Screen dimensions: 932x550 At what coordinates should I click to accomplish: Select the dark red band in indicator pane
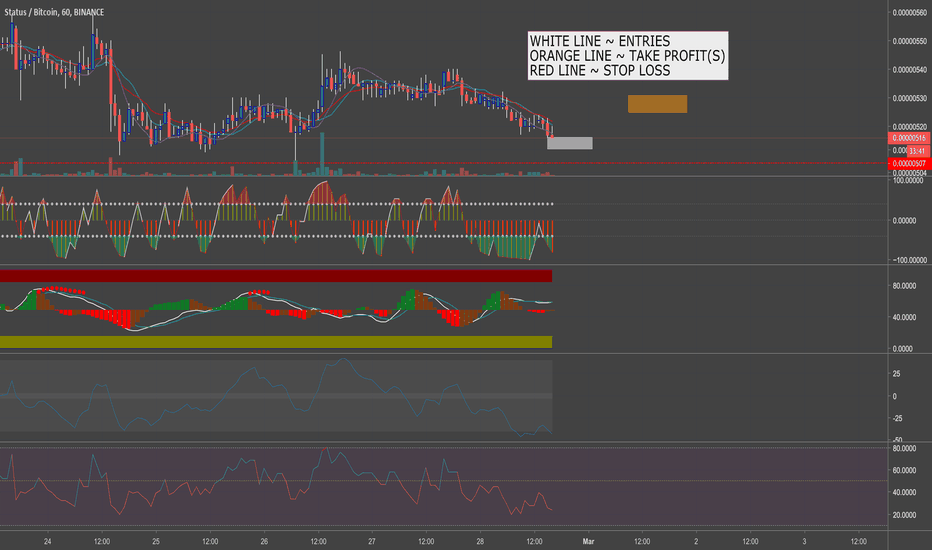tap(276, 276)
